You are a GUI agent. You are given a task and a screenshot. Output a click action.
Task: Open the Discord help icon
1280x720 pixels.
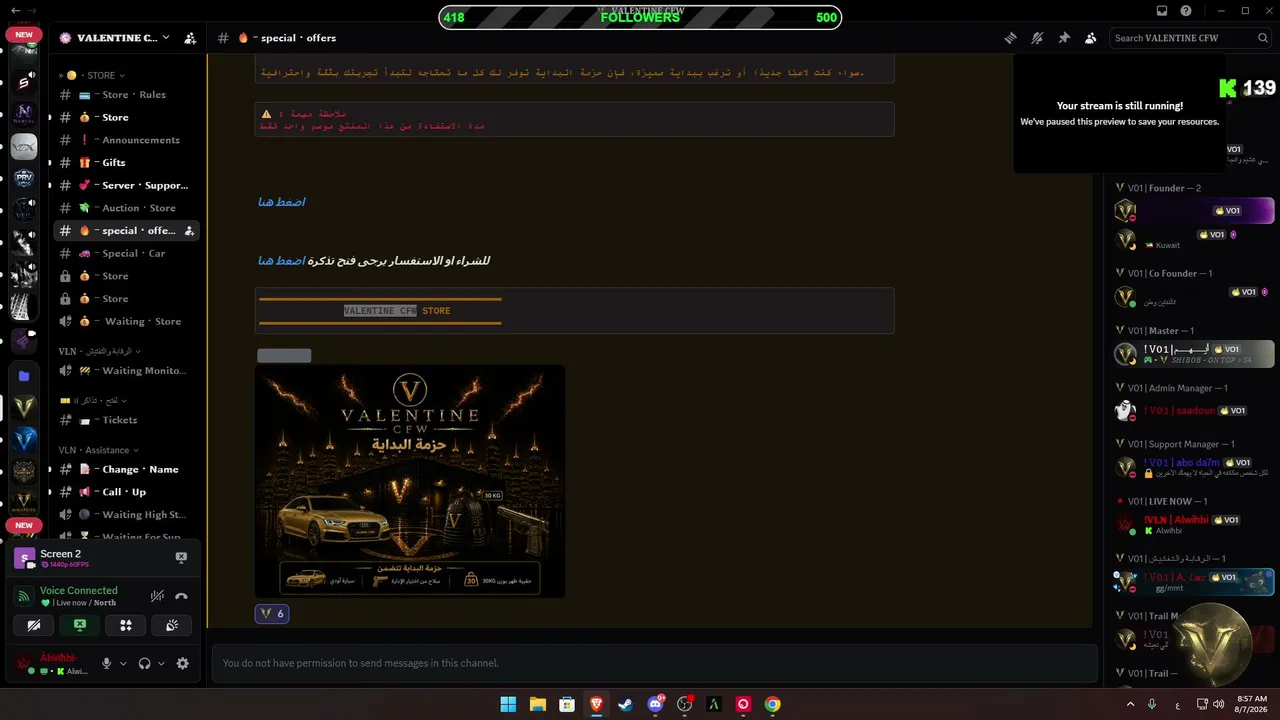click(1186, 11)
